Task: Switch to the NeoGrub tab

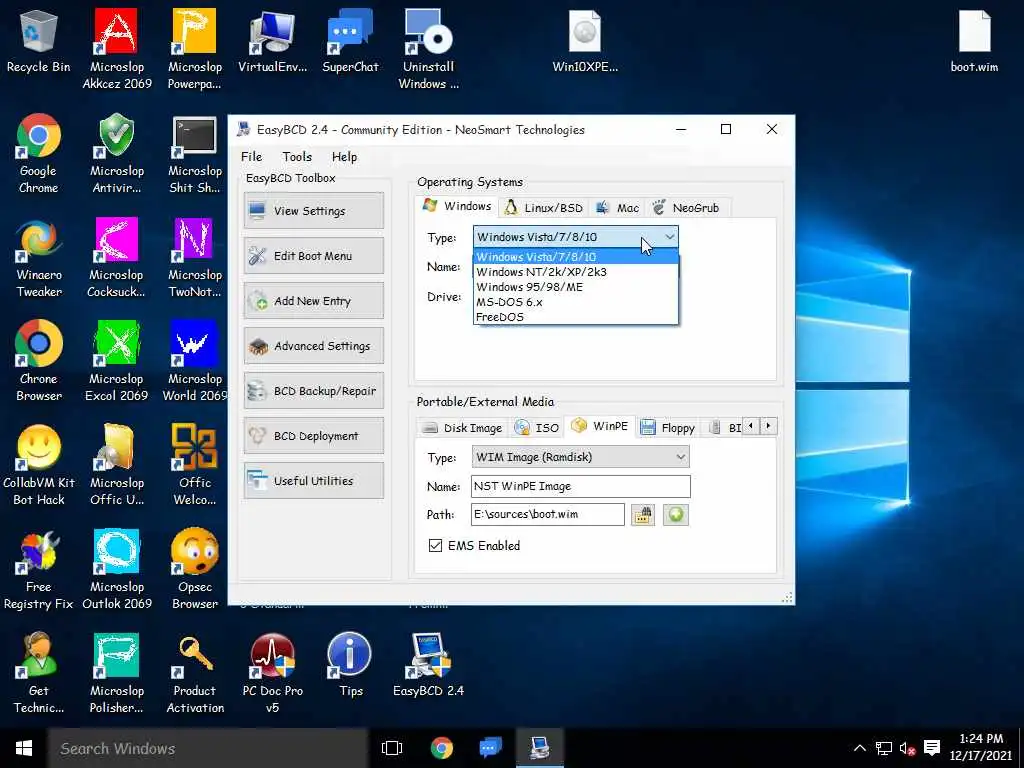Action: coord(686,208)
